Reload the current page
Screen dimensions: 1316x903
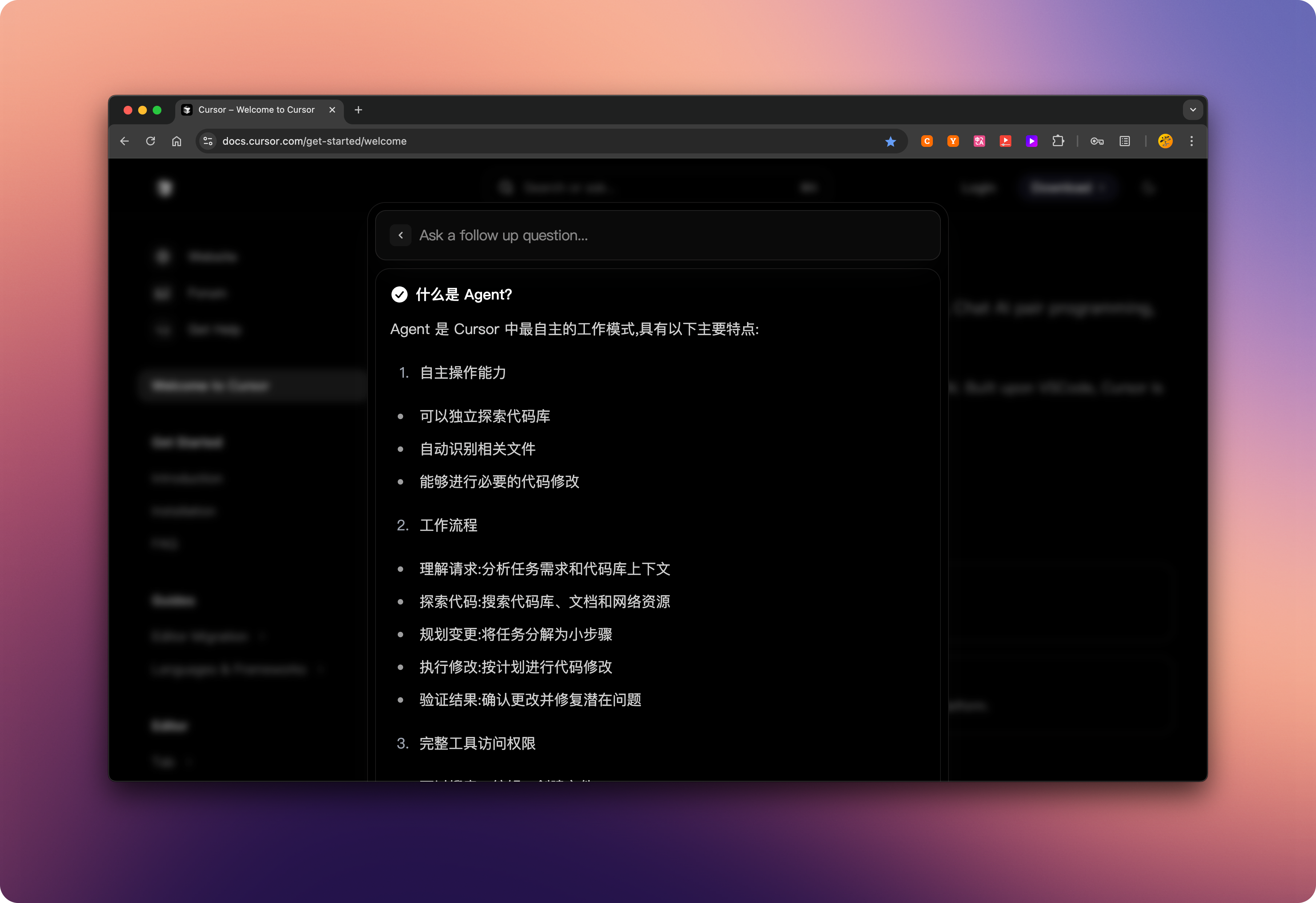(151, 141)
